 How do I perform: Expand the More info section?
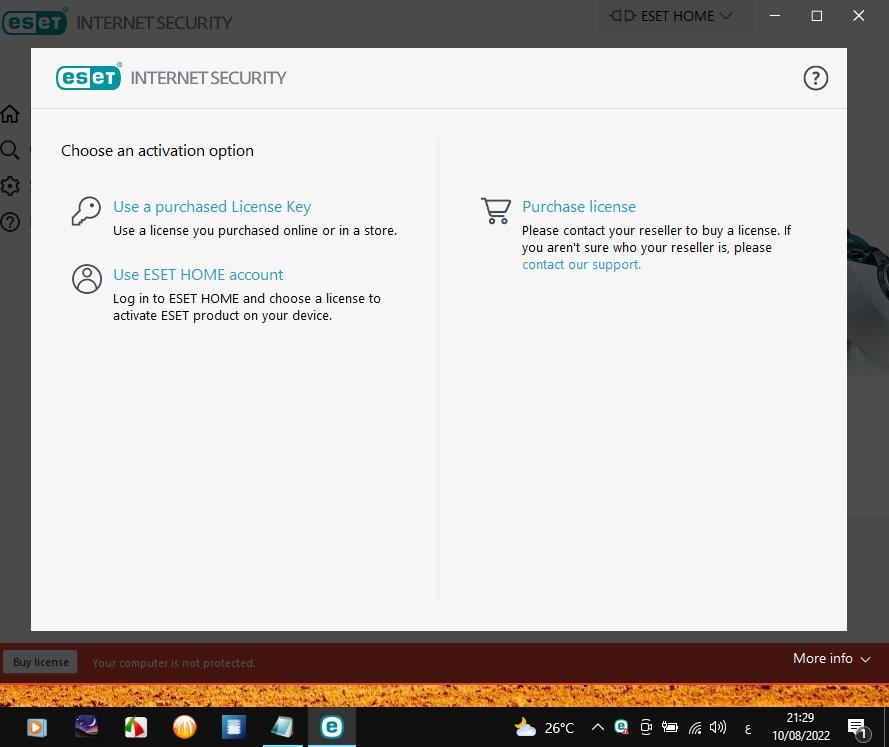click(x=831, y=659)
